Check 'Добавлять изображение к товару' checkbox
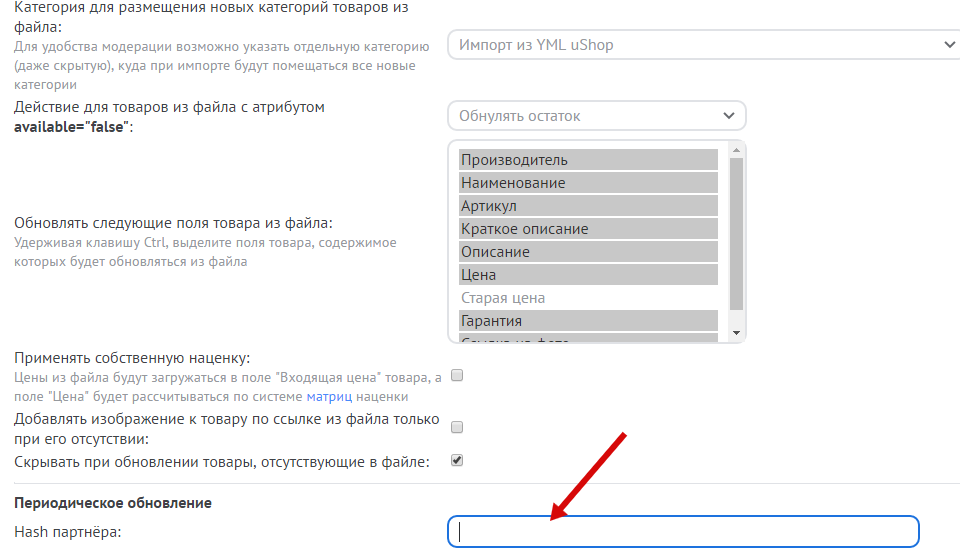The height and width of the screenshot is (554, 960). click(457, 427)
